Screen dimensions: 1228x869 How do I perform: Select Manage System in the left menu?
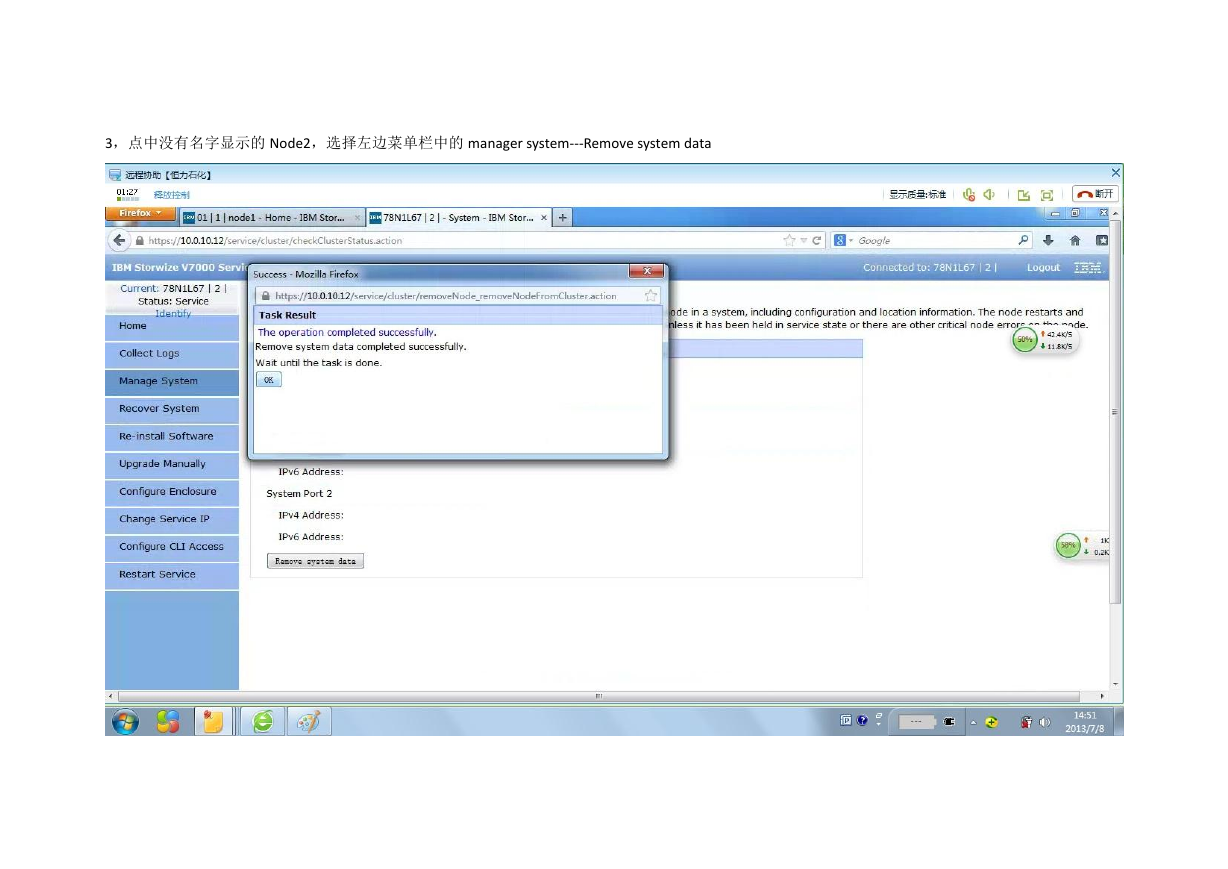point(172,381)
